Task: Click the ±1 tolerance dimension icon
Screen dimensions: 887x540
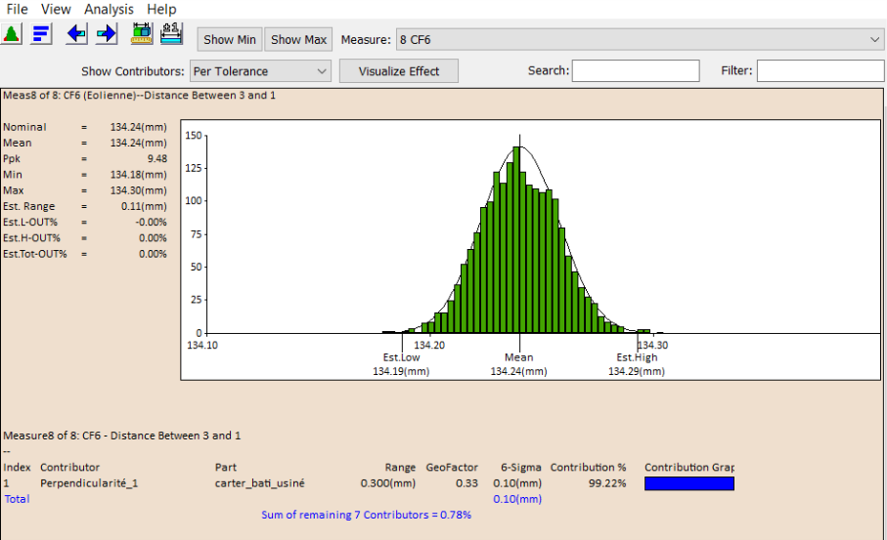Action: pyautogui.click(x=171, y=34)
